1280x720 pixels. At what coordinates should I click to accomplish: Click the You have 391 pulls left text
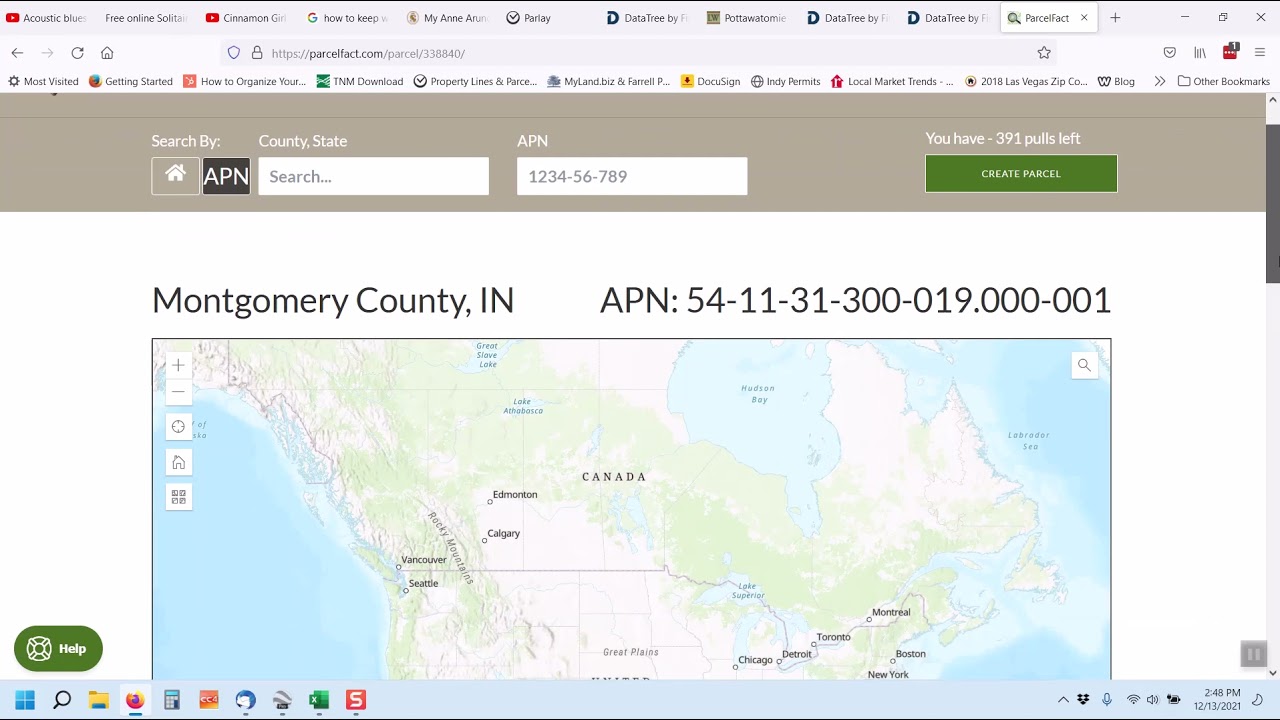coord(1003,138)
